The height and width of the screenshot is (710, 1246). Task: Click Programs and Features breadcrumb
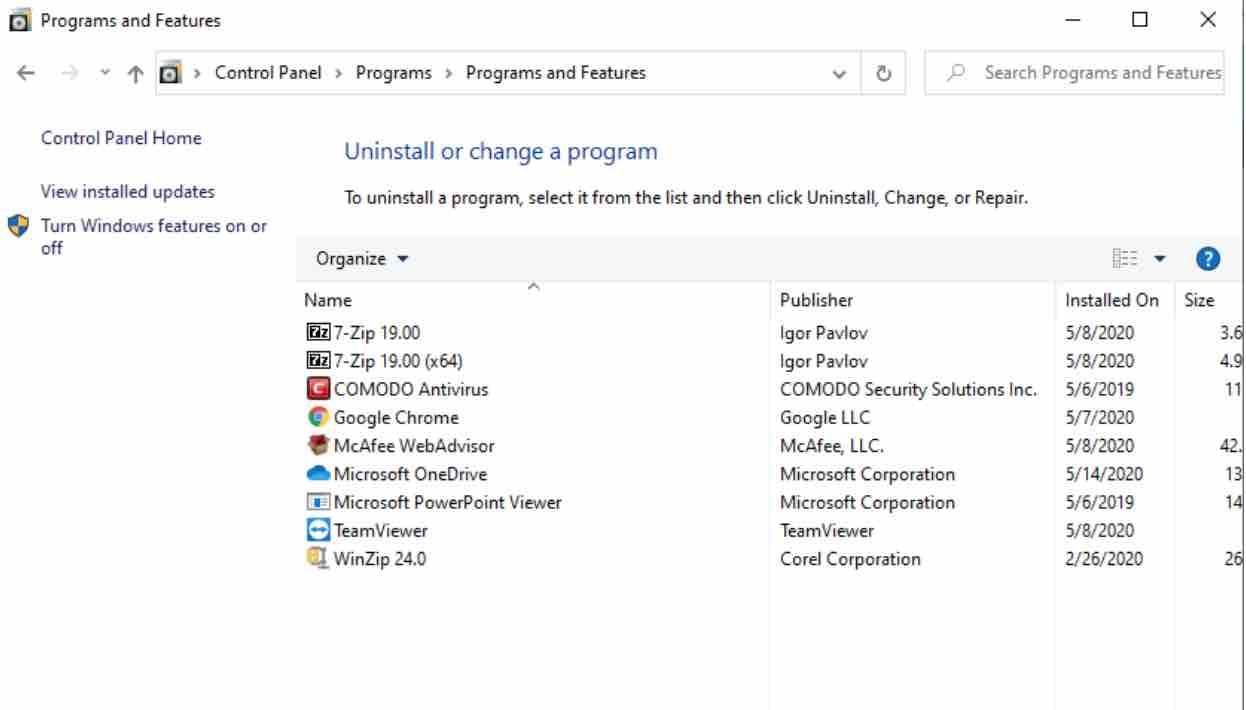(x=556, y=73)
